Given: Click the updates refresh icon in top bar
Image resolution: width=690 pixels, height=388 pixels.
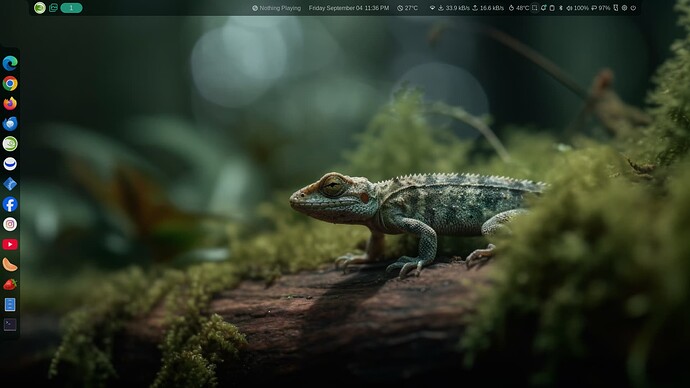Looking at the screenshot, I should click(x=543, y=8).
